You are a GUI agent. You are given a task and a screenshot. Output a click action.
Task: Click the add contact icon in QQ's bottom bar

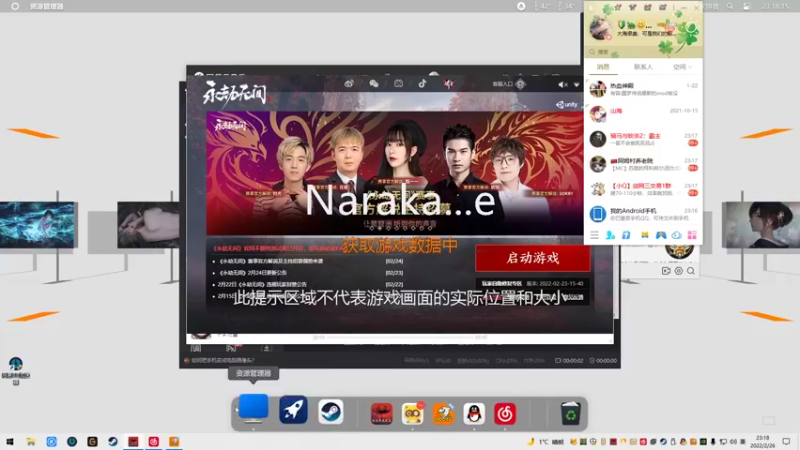point(610,235)
